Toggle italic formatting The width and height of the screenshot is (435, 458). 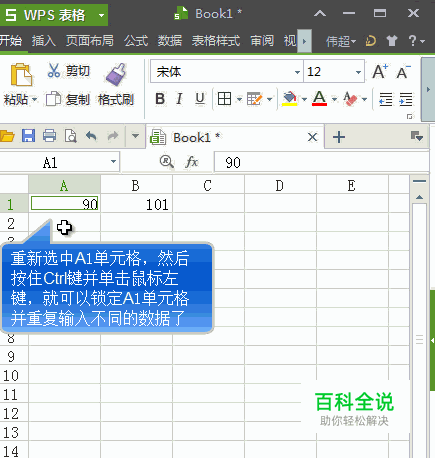click(179, 99)
